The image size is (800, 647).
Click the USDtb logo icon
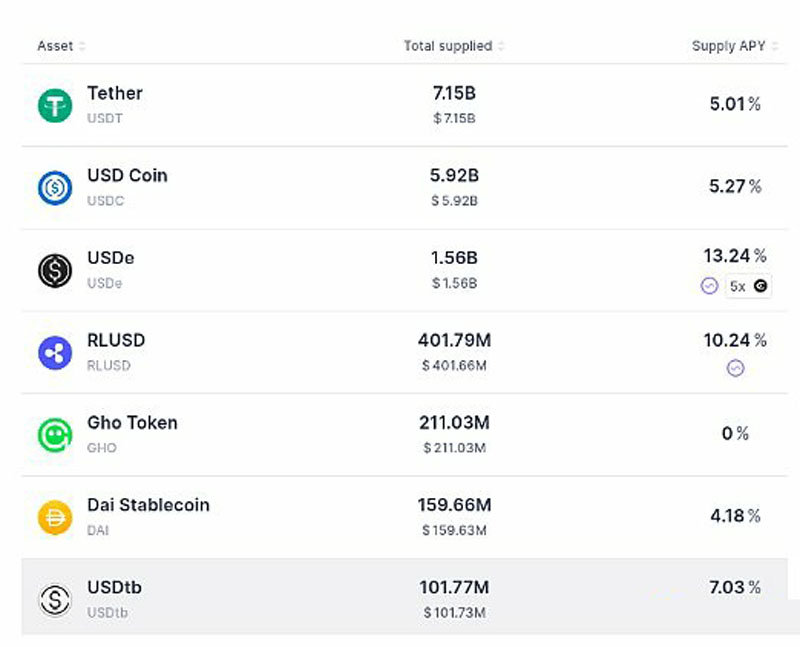pos(55,599)
